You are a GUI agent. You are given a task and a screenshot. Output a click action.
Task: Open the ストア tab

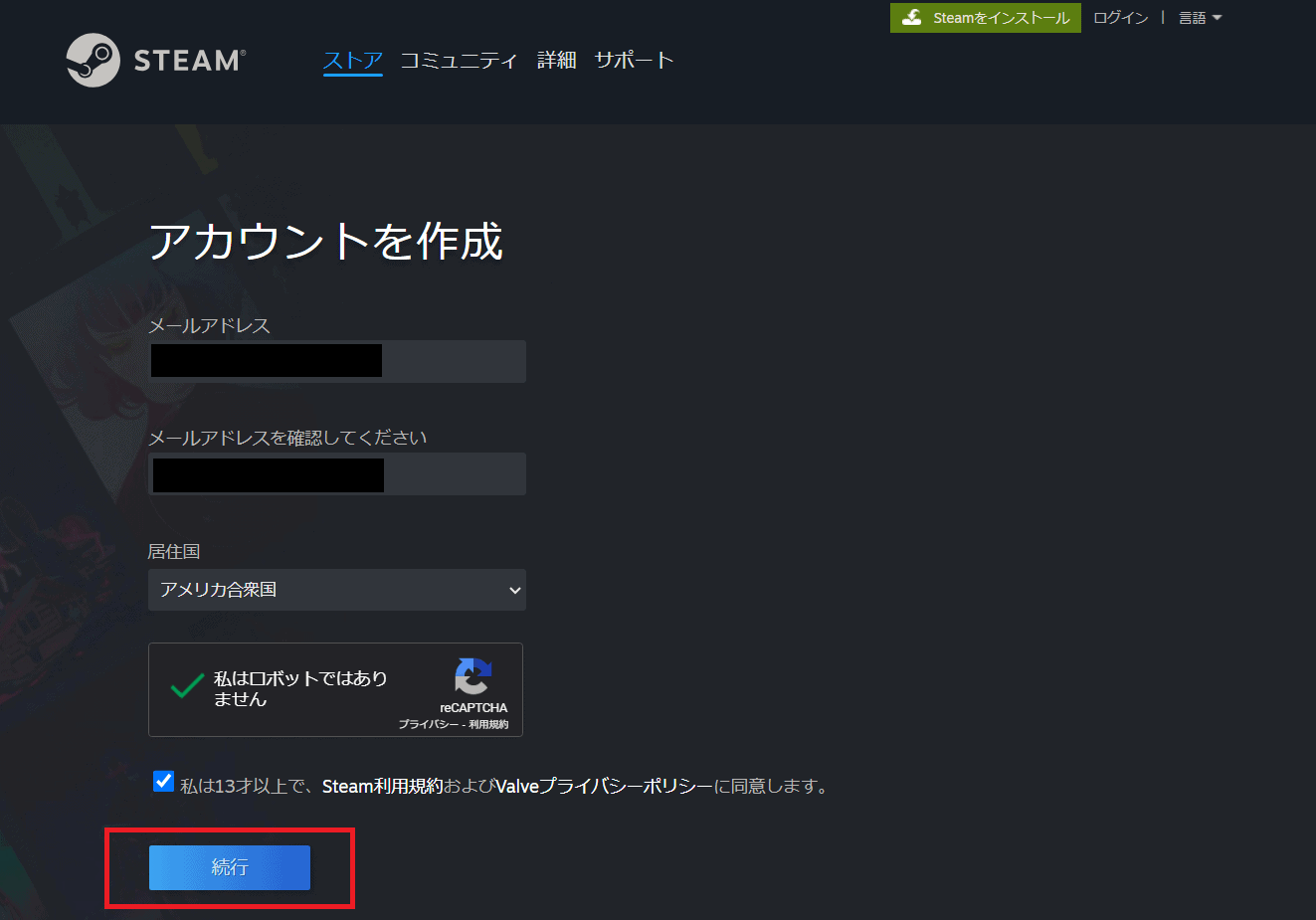(x=353, y=61)
